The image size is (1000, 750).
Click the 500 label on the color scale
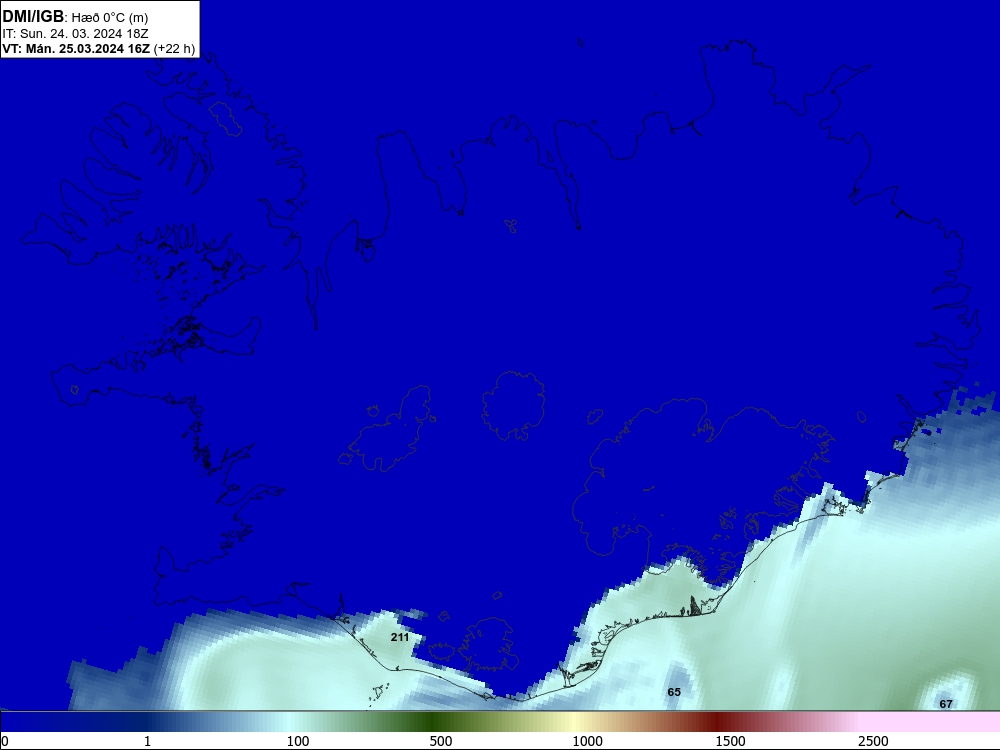[x=441, y=741]
